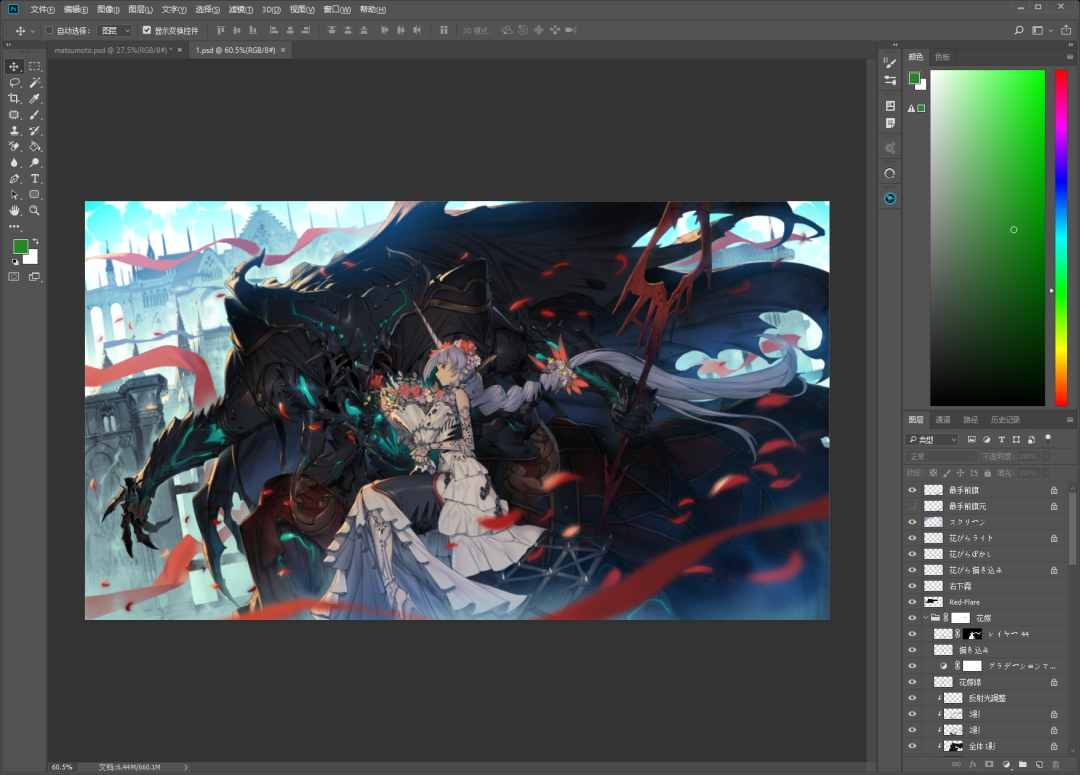Screen dimensions: 1080x775
Task: Select the Eraser tool
Action: (x=14, y=146)
